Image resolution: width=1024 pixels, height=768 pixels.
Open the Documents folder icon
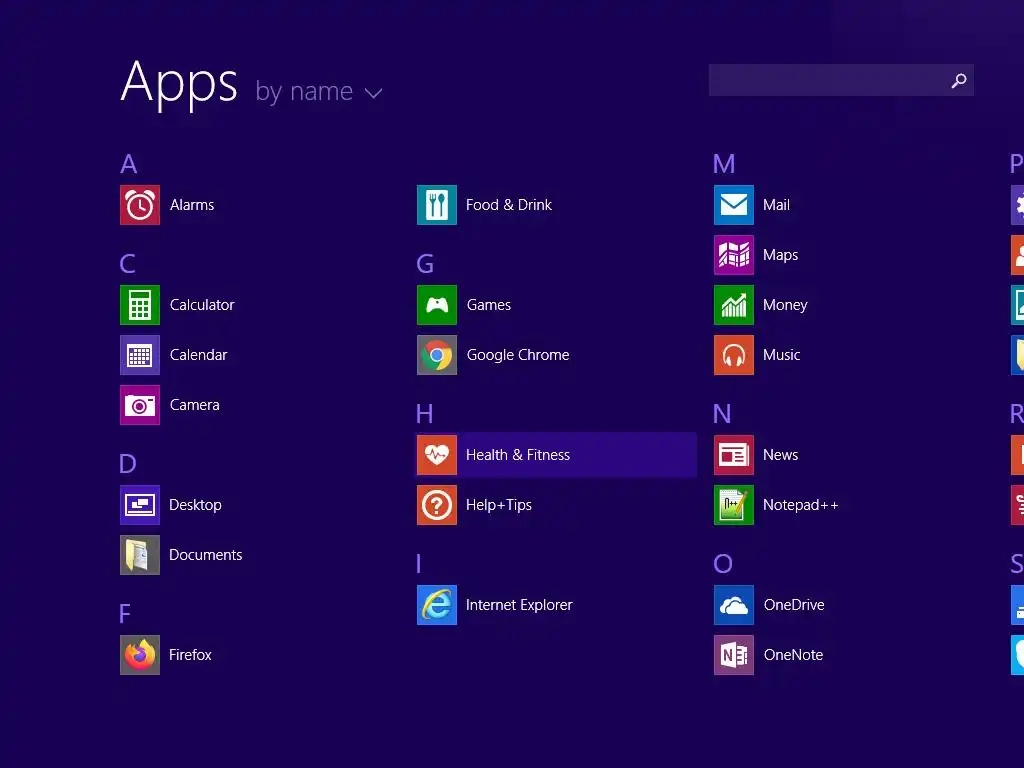point(140,555)
